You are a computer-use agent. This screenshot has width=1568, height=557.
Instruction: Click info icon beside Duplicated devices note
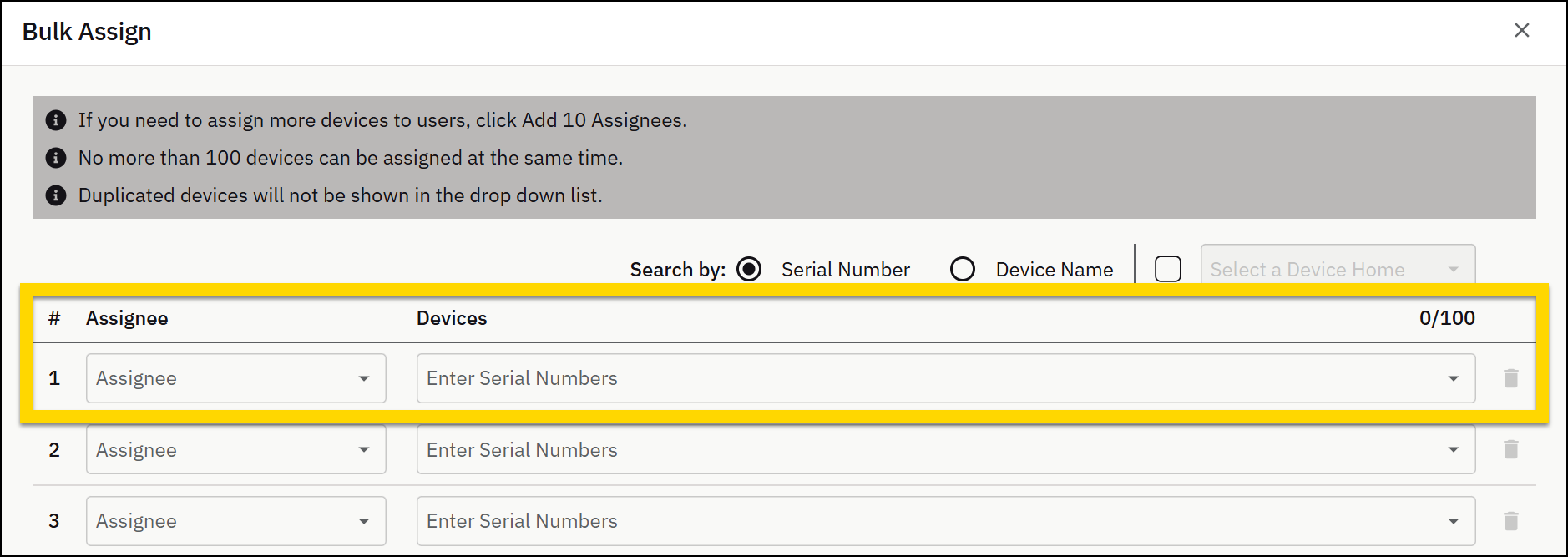(56, 195)
